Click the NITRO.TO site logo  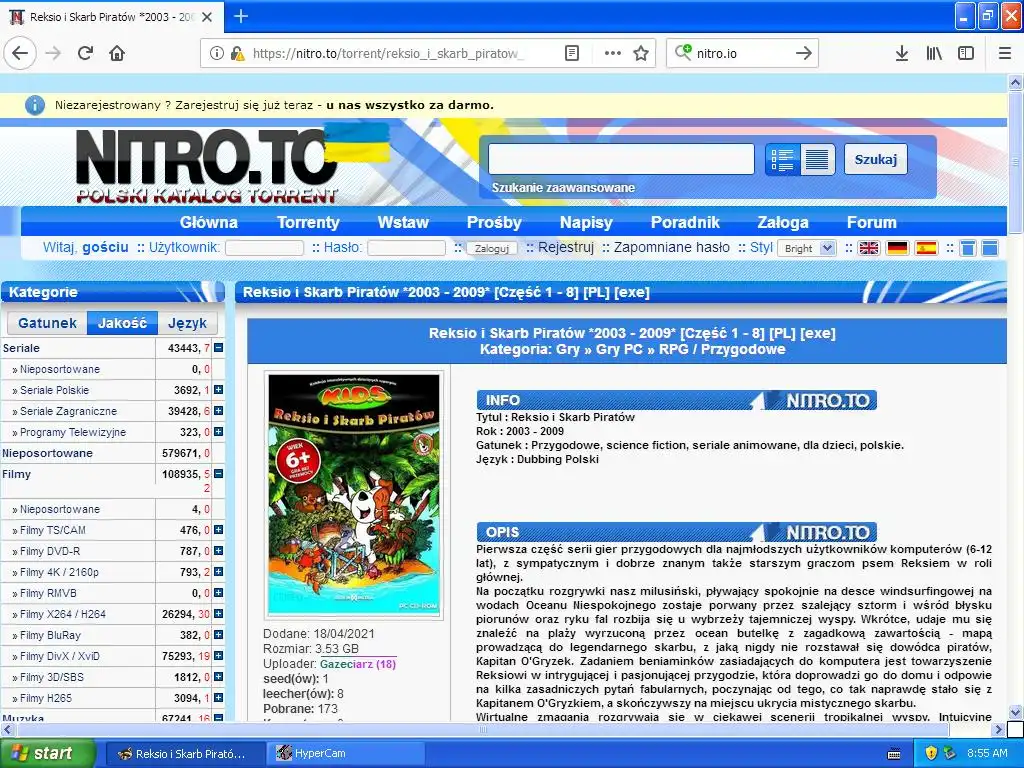click(208, 166)
